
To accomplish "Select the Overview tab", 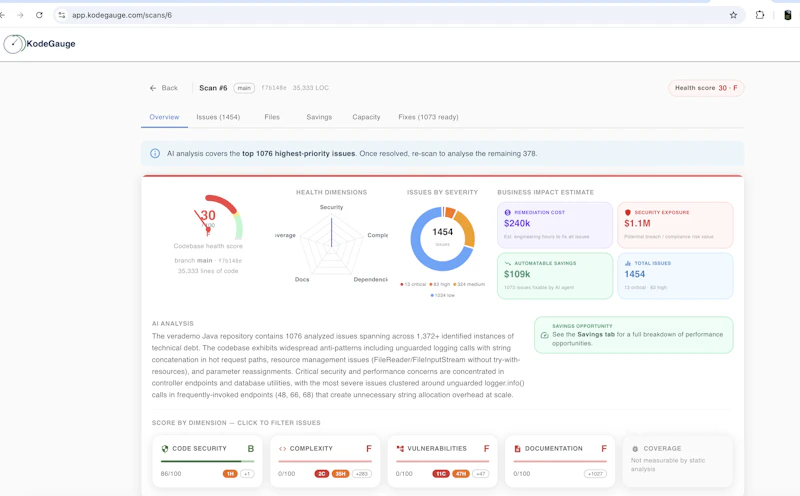I will pyautogui.click(x=164, y=117).
